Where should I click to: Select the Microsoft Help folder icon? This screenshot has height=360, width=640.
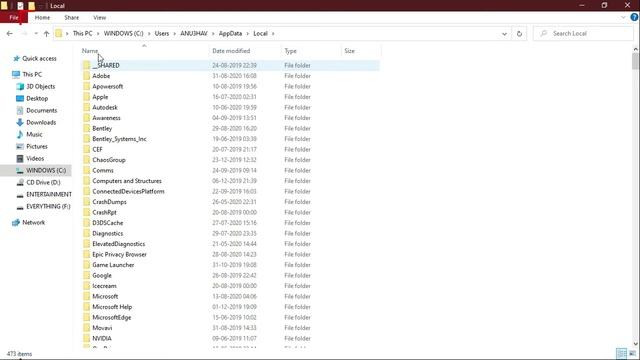87,307
